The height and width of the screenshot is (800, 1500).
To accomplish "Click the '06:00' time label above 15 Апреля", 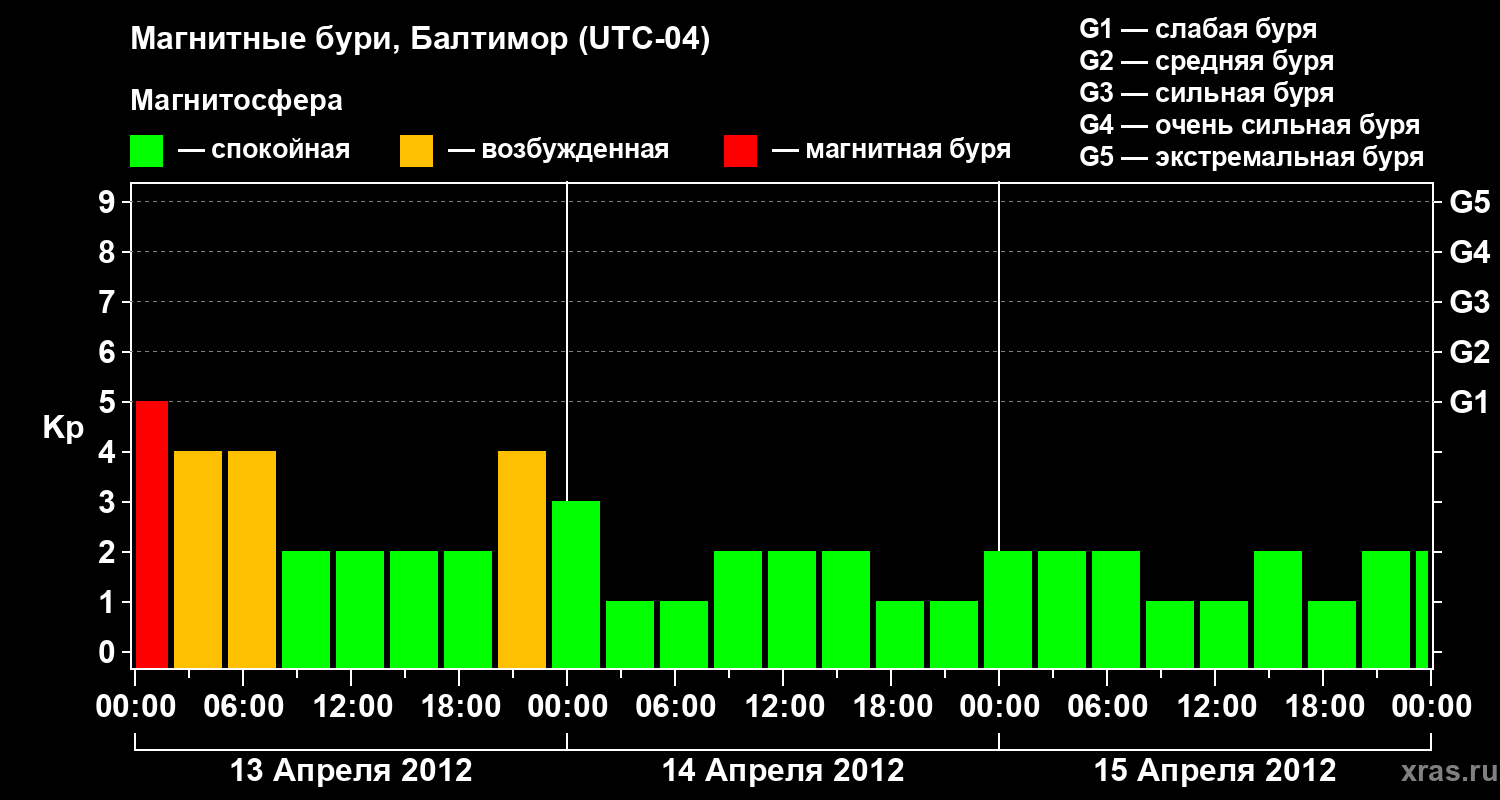I will [1107, 707].
